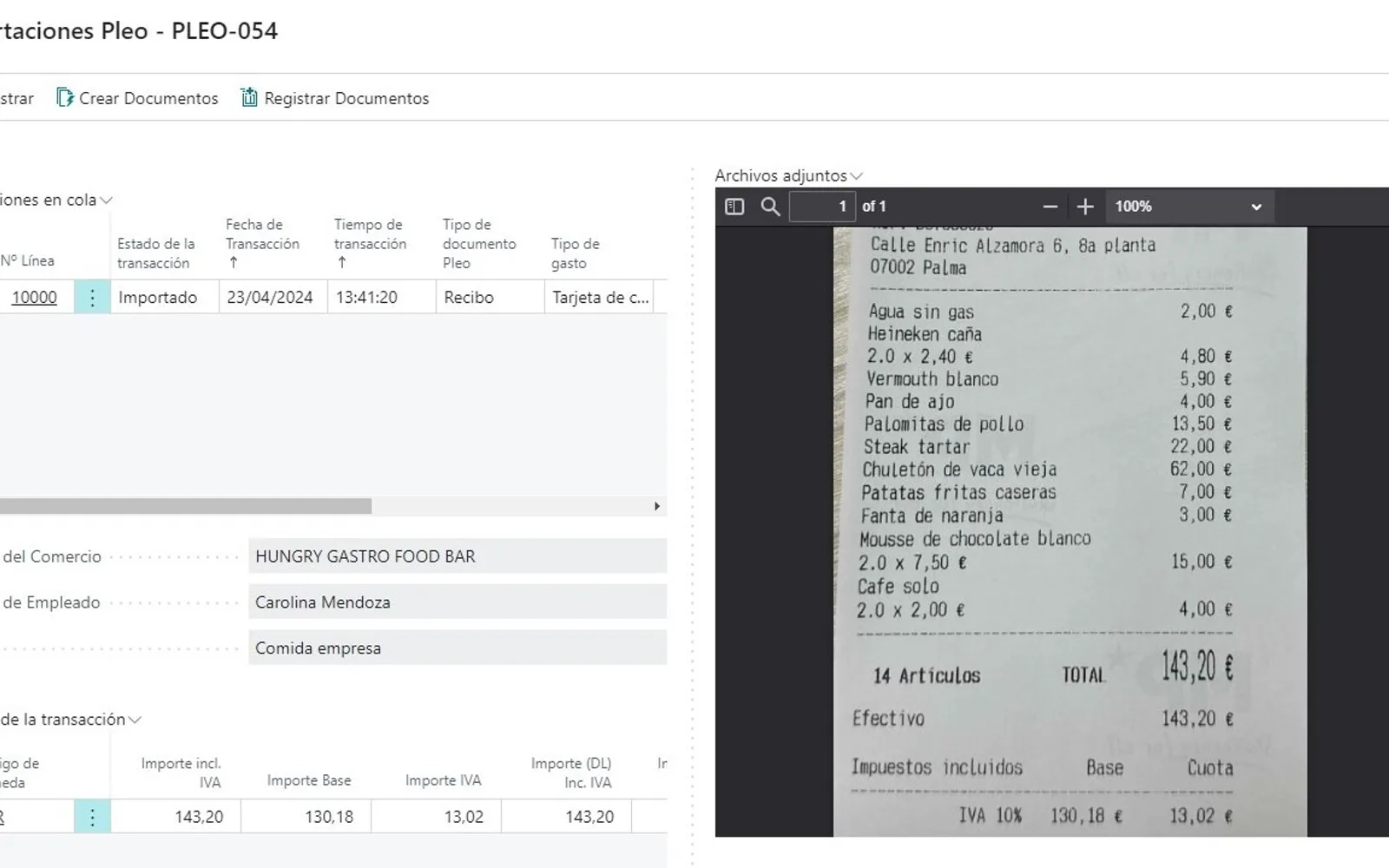Click the HUNGRY GASTRO FOOD BAR field
Image resolution: width=1389 pixels, height=868 pixels.
click(x=458, y=556)
